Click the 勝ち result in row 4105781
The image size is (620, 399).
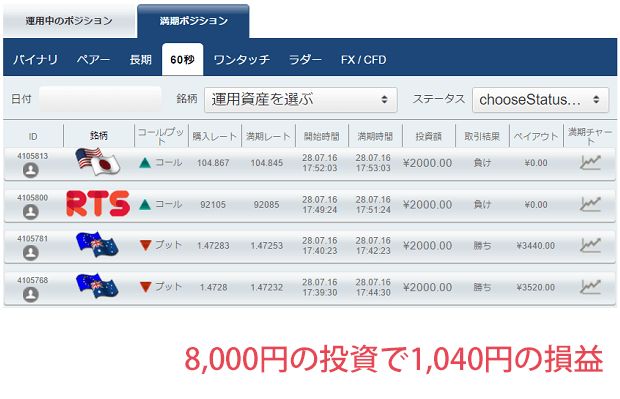(482, 246)
